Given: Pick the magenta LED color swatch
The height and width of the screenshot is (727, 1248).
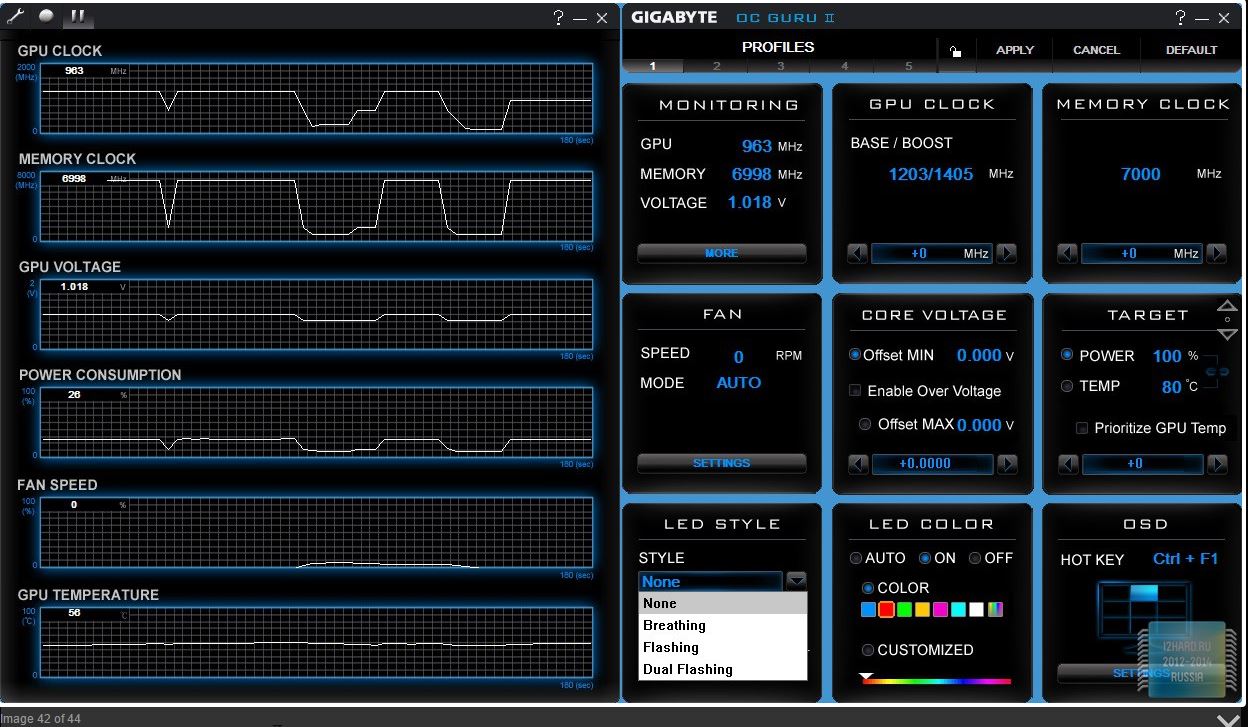Looking at the screenshot, I should coord(940,609).
